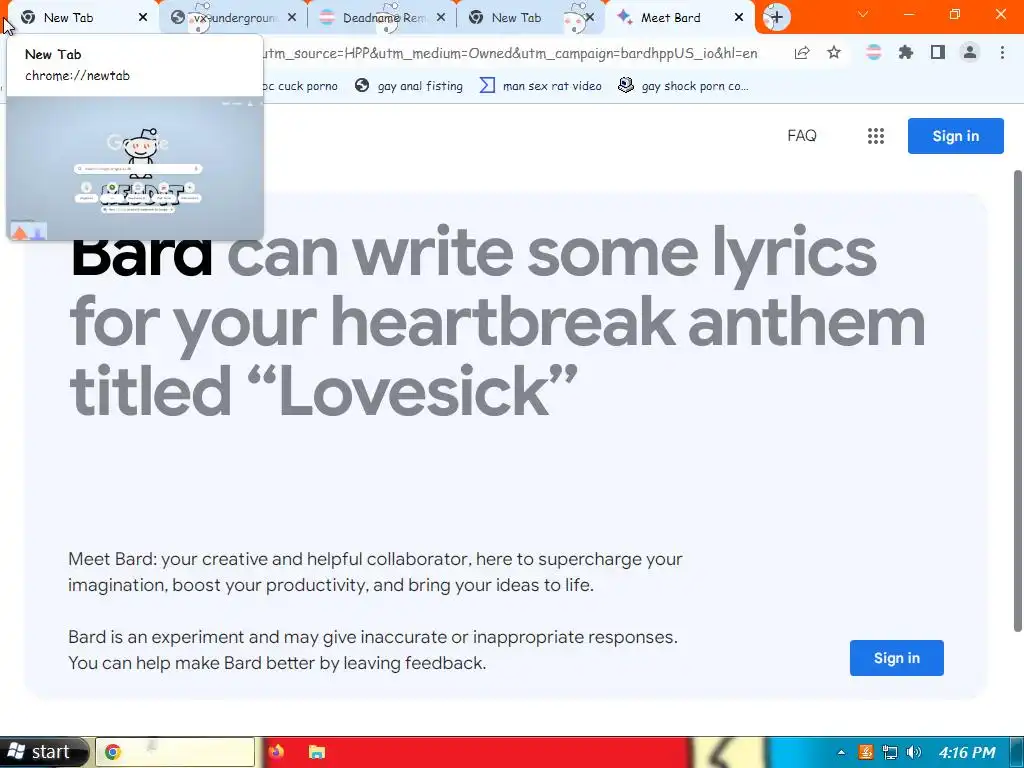
Task: Click the Chrome taskbar button
Action: coord(175,752)
